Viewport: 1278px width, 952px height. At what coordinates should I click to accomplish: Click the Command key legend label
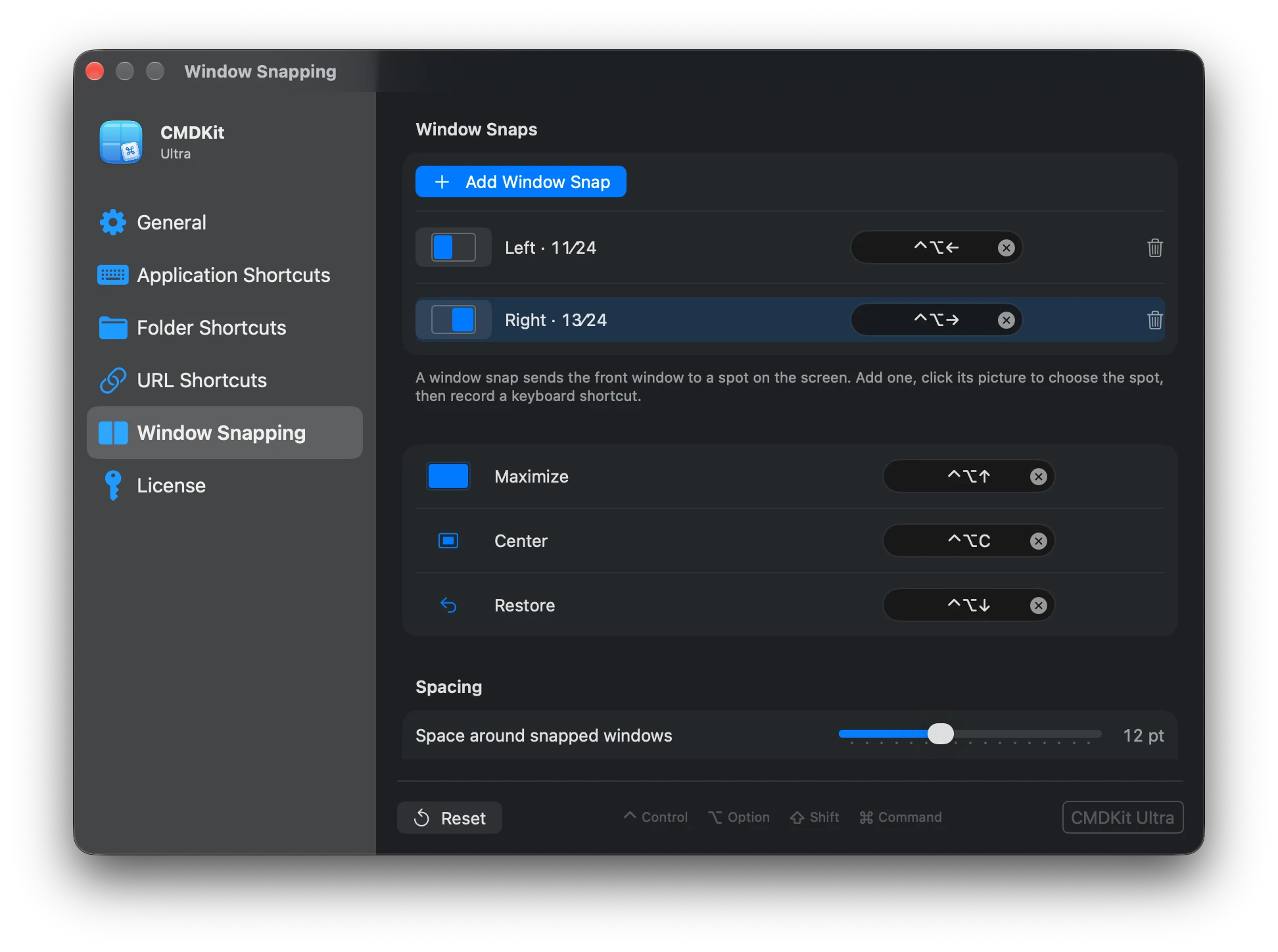(x=901, y=817)
